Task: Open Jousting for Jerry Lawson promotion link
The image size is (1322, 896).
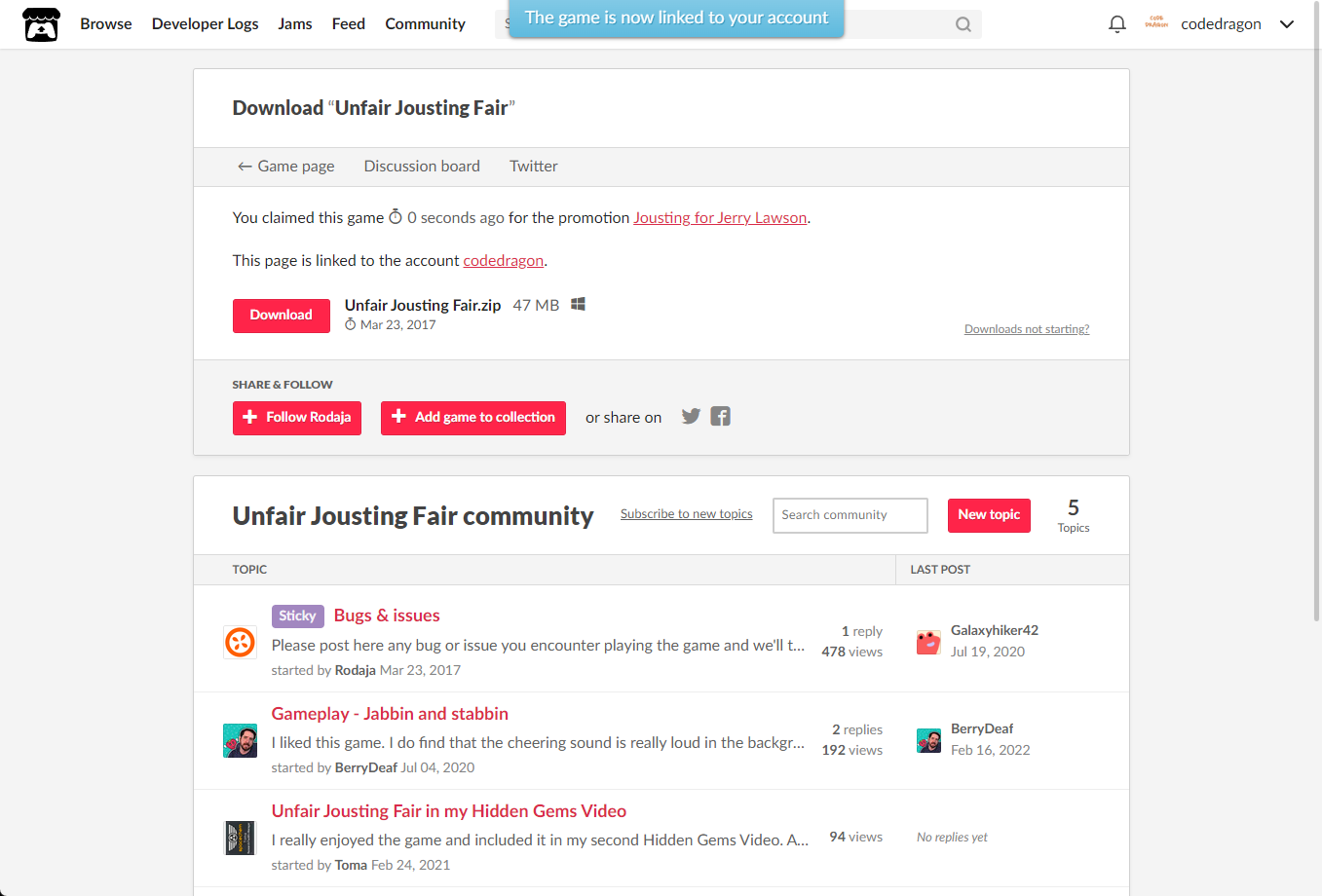Action: tap(720, 218)
